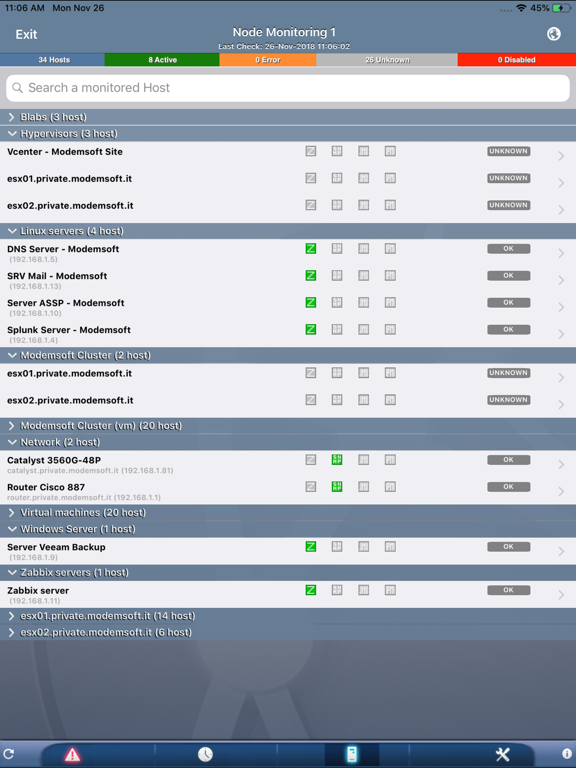This screenshot has height=768, width=576.
Task: Open the history clock tab
Action: [x=205, y=754]
